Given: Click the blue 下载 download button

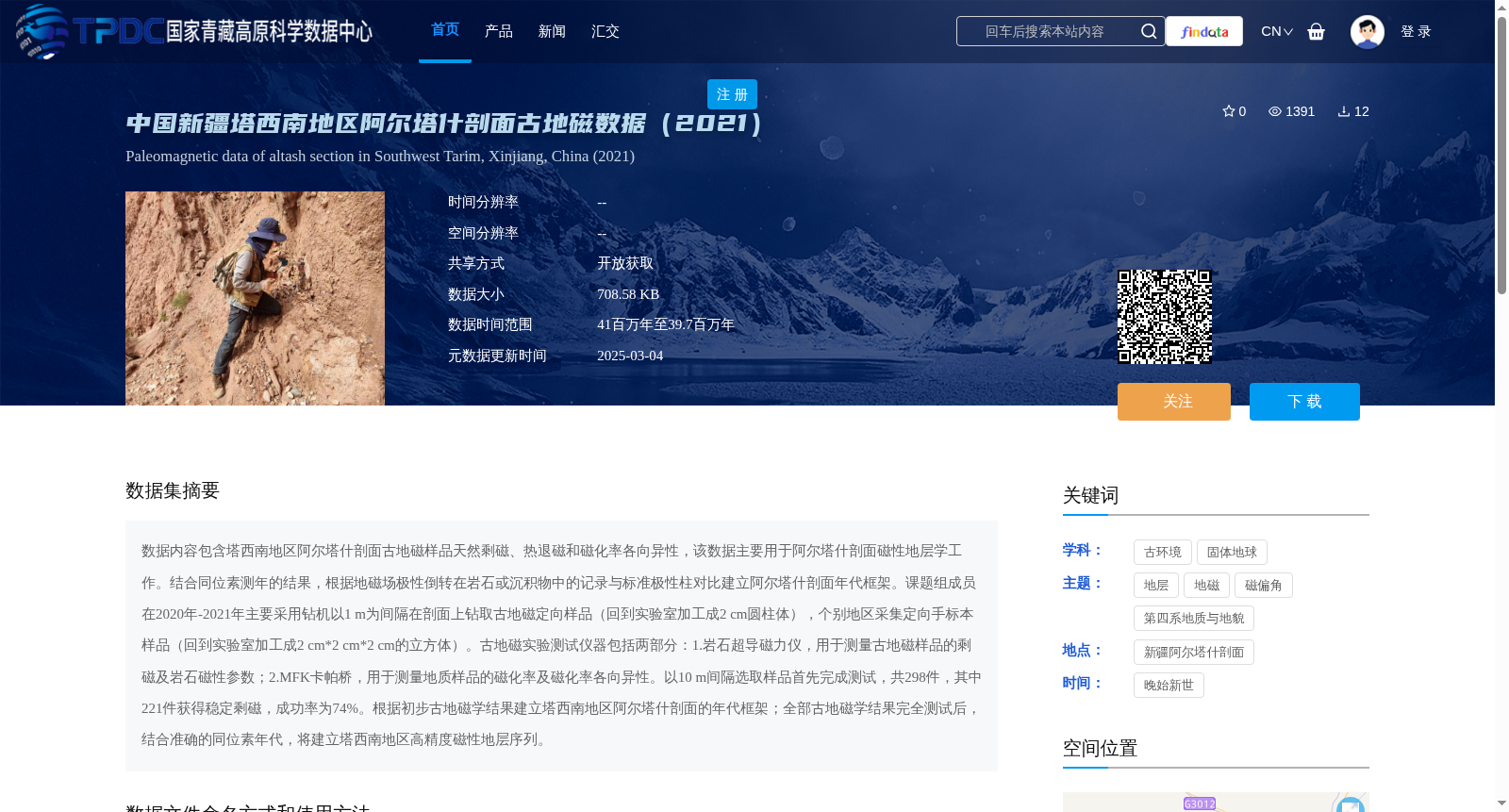Looking at the screenshot, I should tap(1304, 402).
